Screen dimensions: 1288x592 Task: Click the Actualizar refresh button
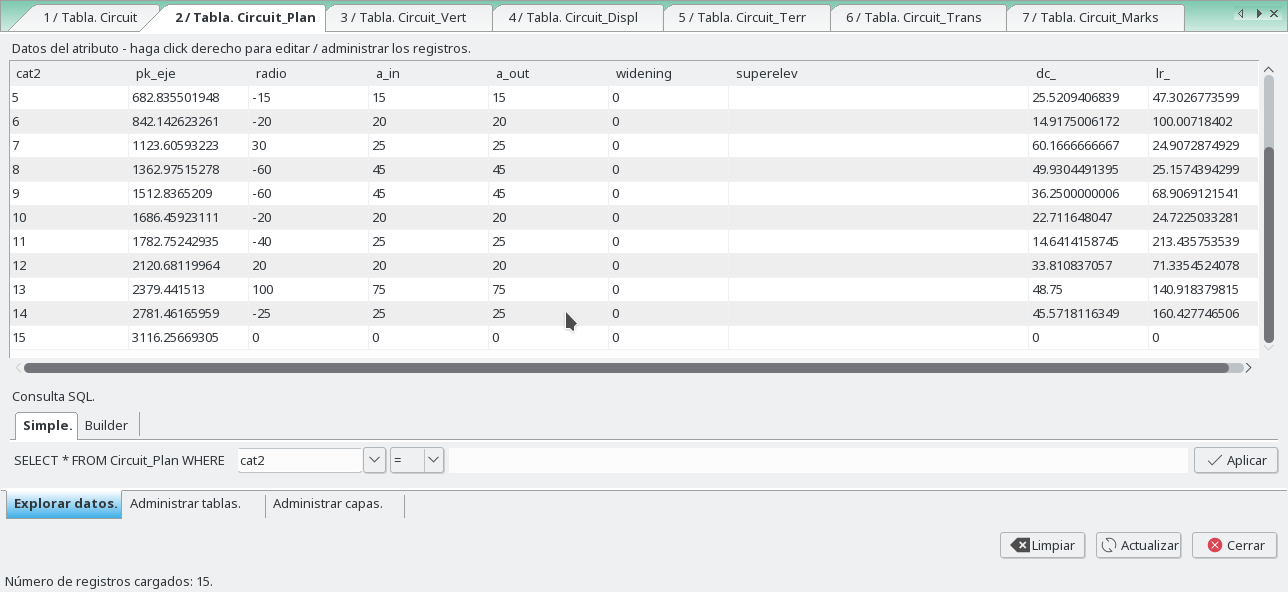point(1138,545)
